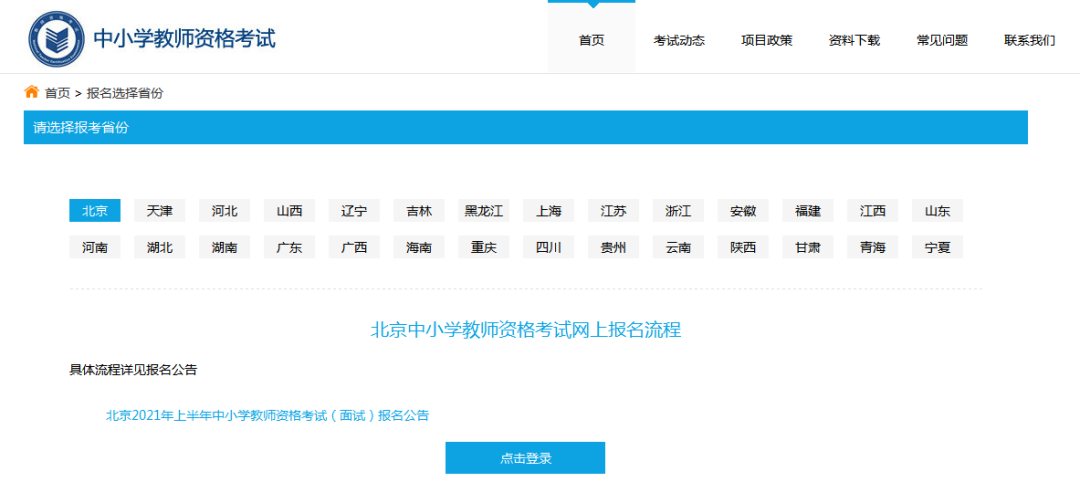
Task: Click the 首页 breadcrumb link
Action: coord(58,93)
